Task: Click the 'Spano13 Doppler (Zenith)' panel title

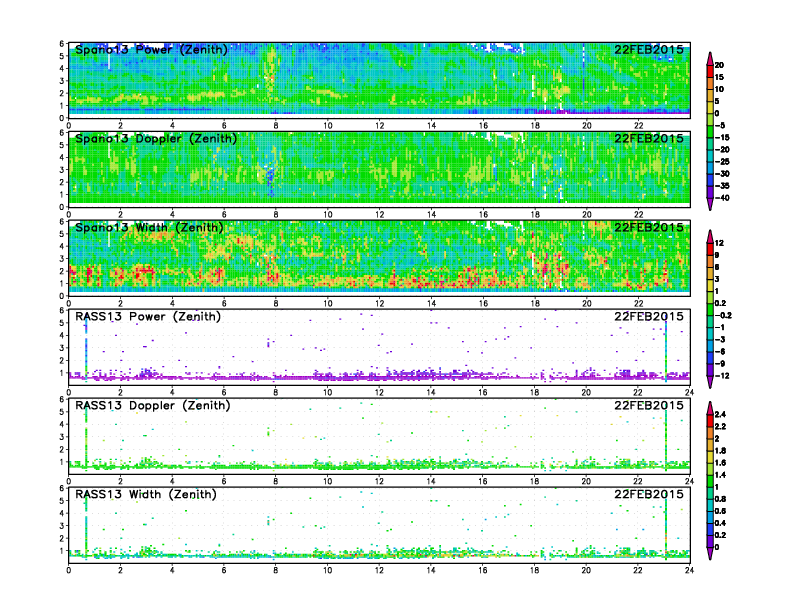Action: coord(156,138)
